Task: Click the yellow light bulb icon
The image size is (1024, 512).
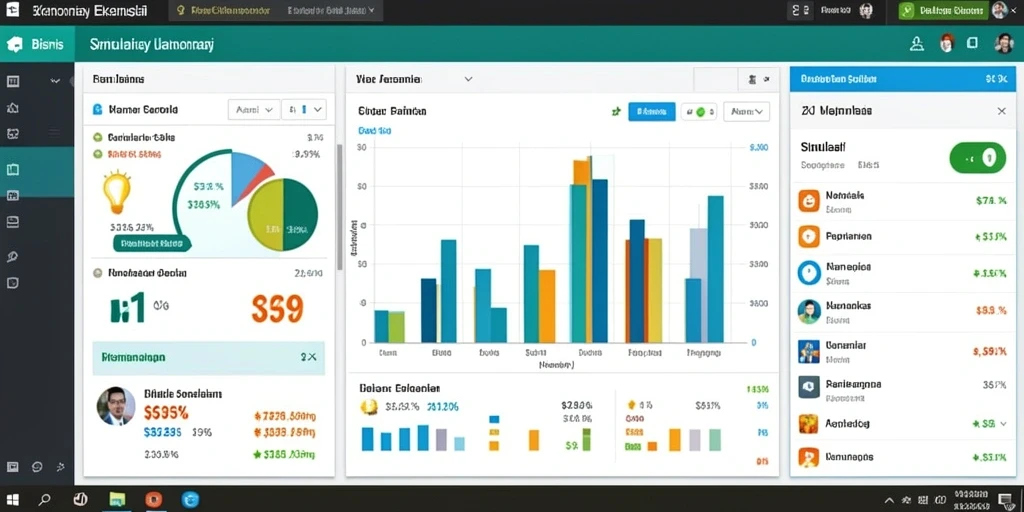Action: (x=117, y=192)
